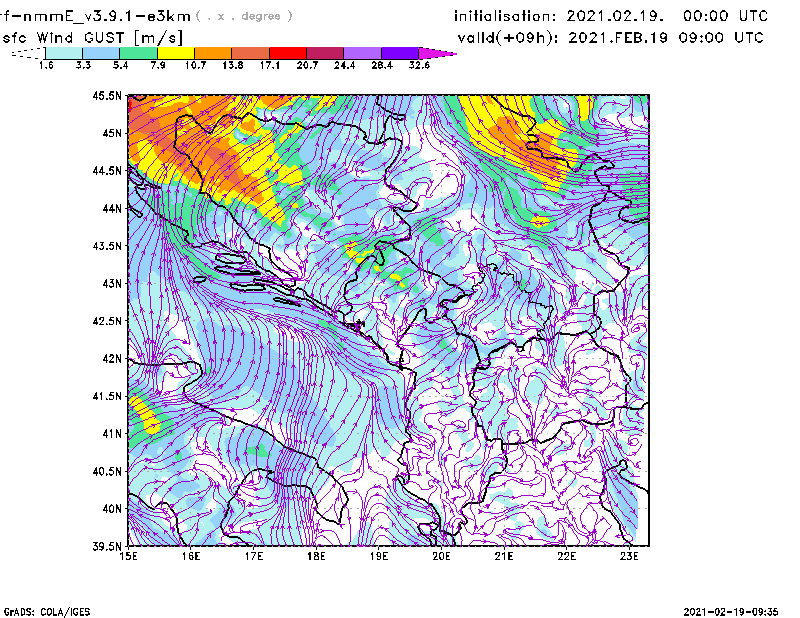
Task: Click the dashed white swatch below 1.6
Action: pyautogui.click(x=28, y=53)
